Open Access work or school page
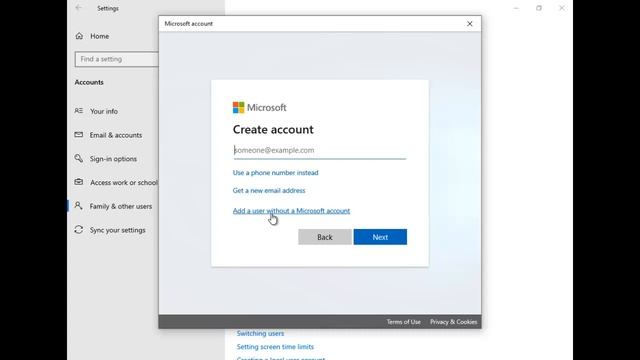 [x=124, y=182]
